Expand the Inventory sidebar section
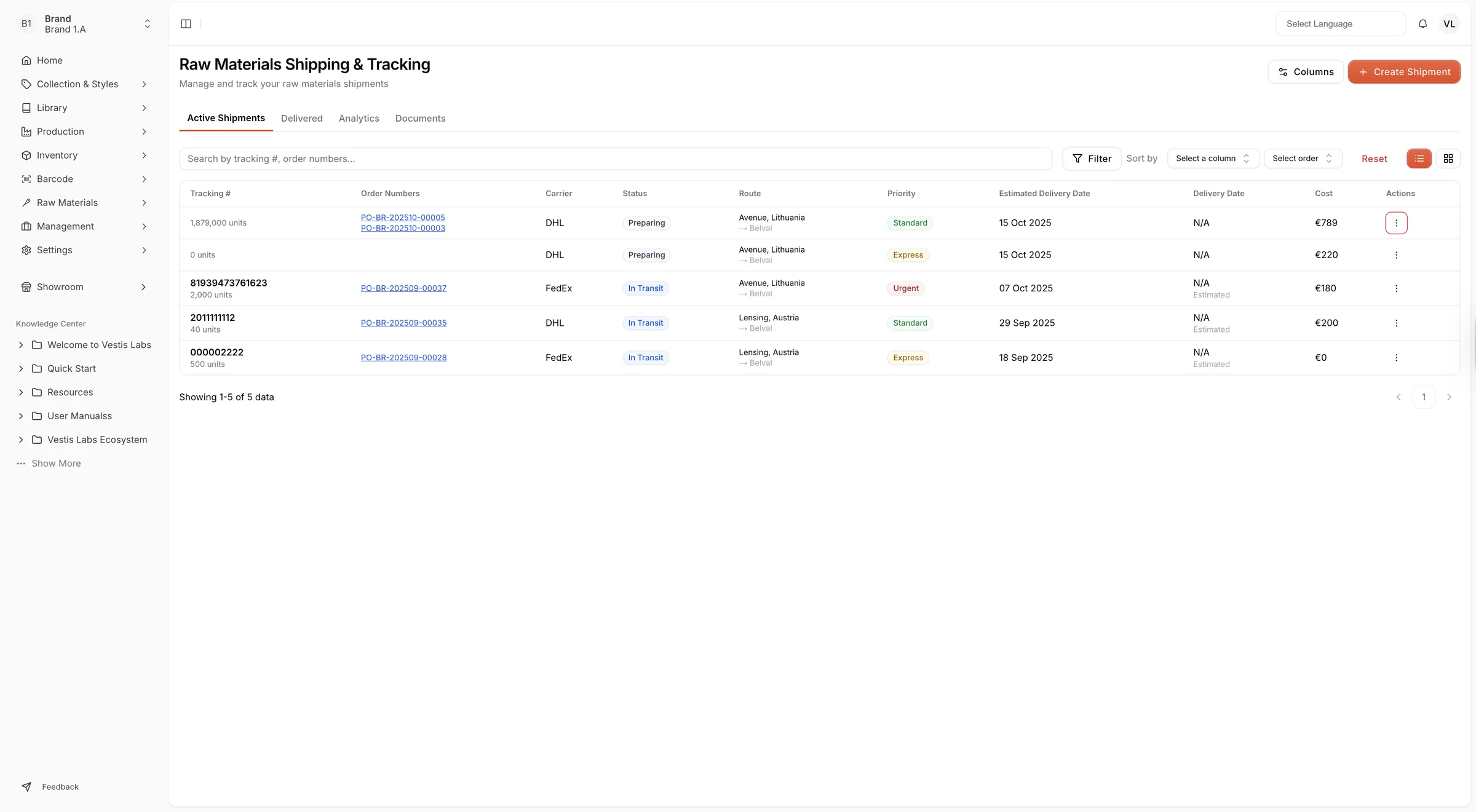 (x=84, y=156)
